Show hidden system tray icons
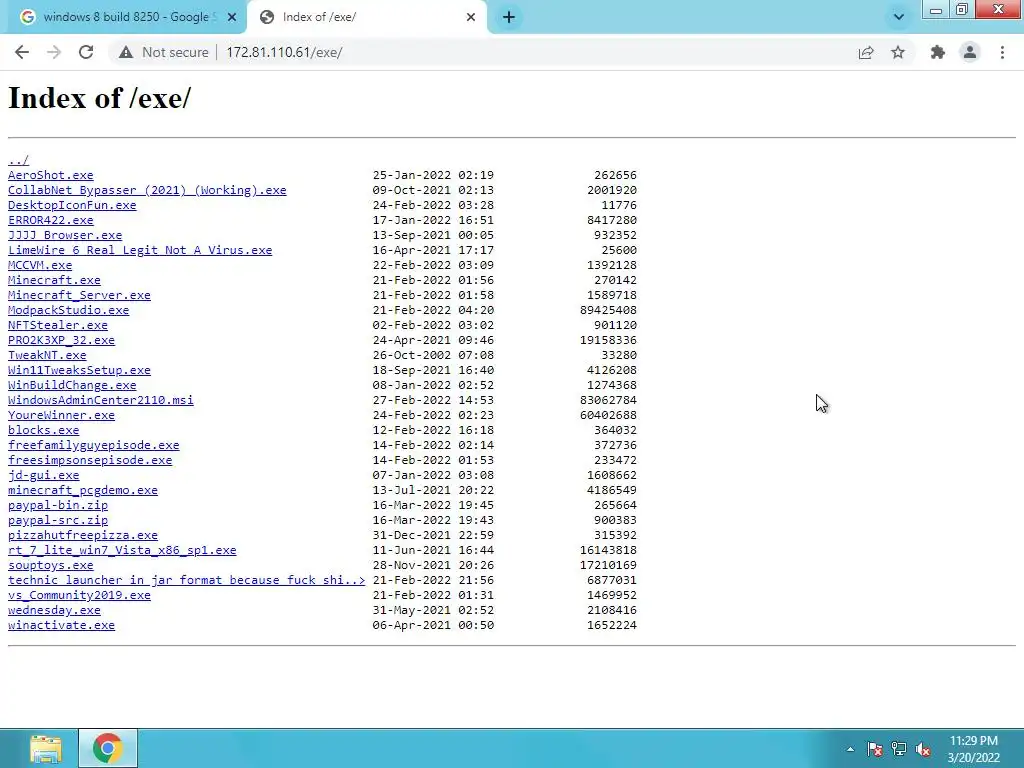1024x768 pixels. (x=850, y=749)
